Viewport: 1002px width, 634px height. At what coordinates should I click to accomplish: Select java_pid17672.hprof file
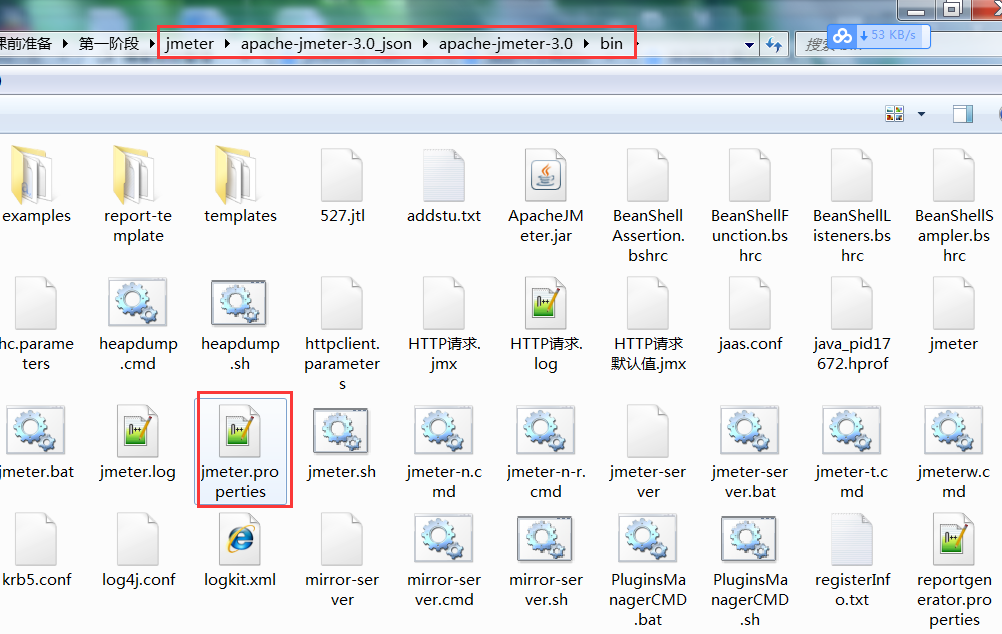pos(852,324)
